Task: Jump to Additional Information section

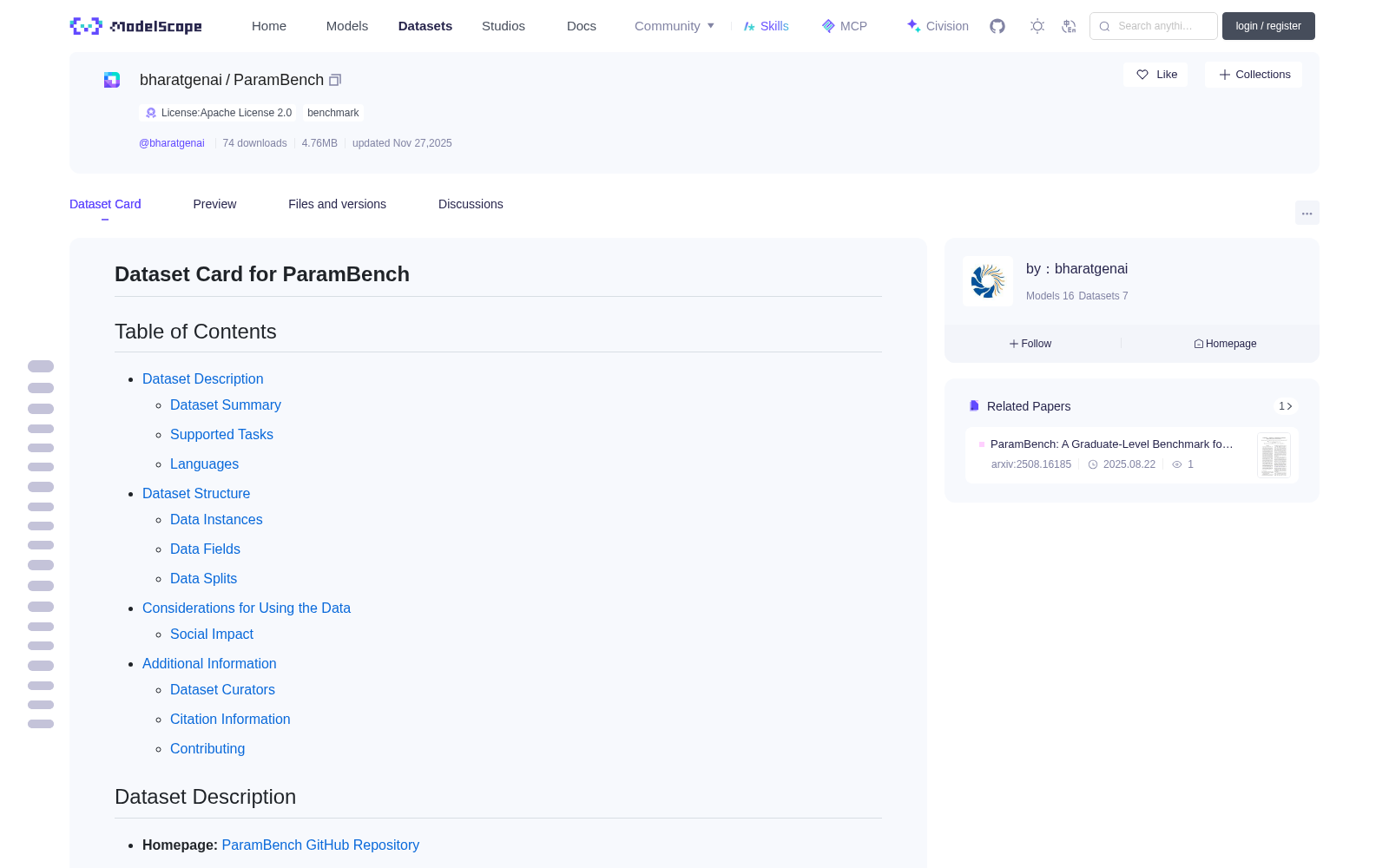Action: [209, 663]
